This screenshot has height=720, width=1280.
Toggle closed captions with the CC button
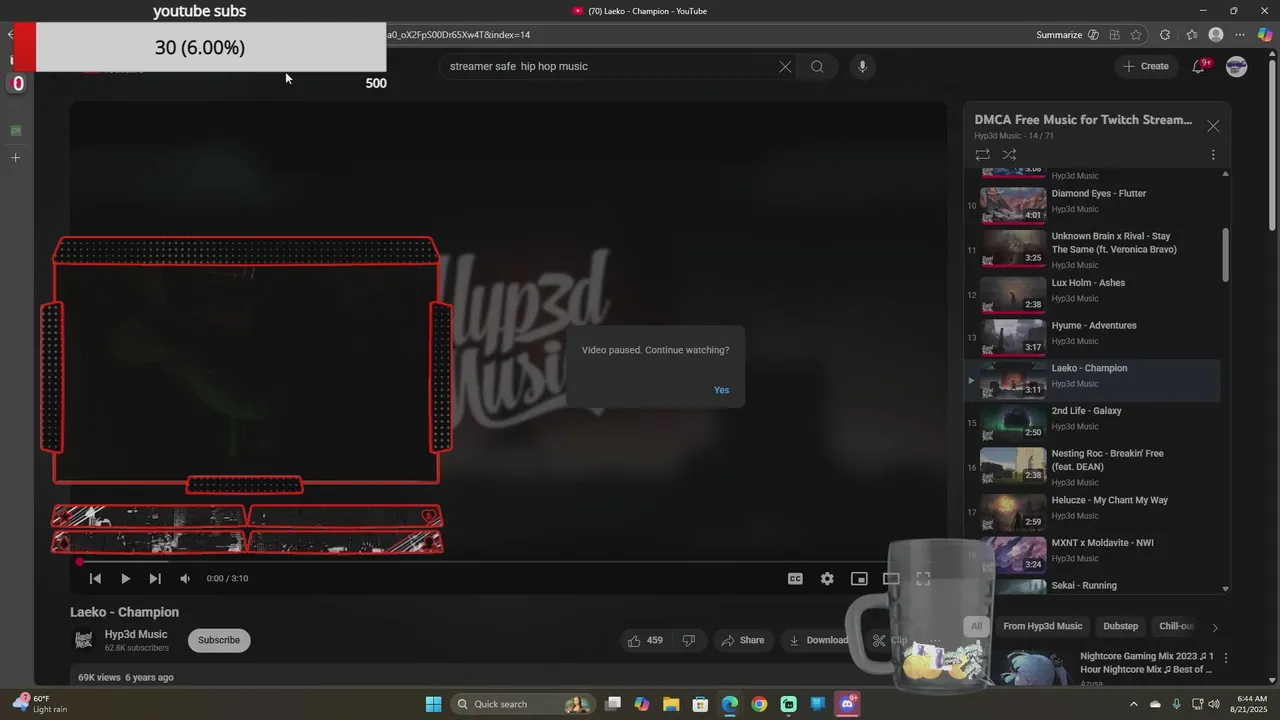[795, 578]
